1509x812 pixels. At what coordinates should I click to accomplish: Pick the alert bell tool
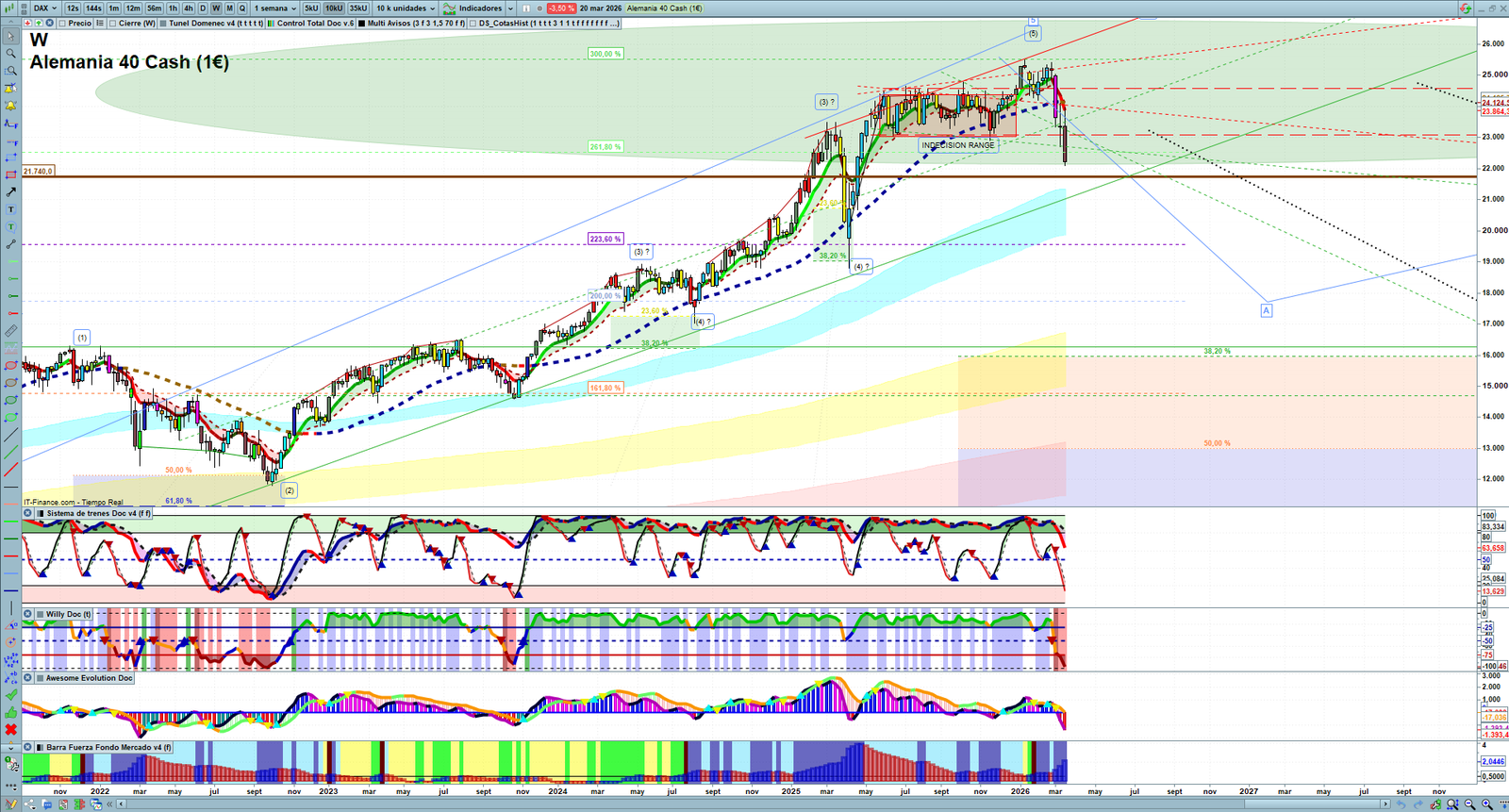click(x=10, y=106)
